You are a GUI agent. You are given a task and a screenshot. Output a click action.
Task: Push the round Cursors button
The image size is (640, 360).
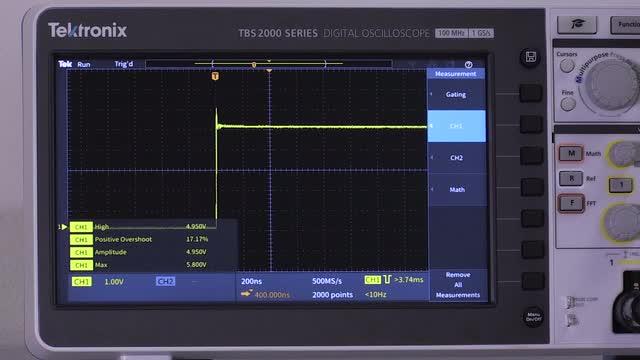[x=567, y=65]
